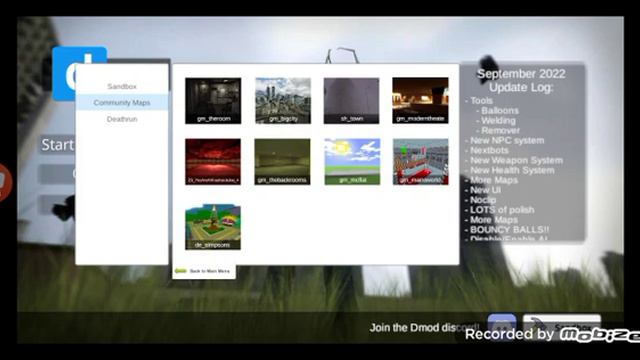640x360 pixels.
Task: Select the Community Maps category
Action: [x=122, y=102]
